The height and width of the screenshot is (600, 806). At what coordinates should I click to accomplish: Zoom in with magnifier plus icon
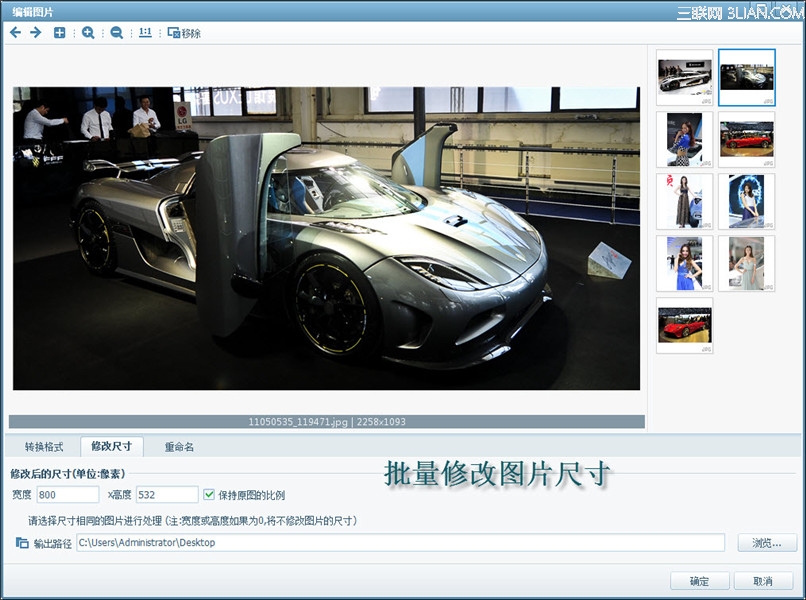pos(88,33)
